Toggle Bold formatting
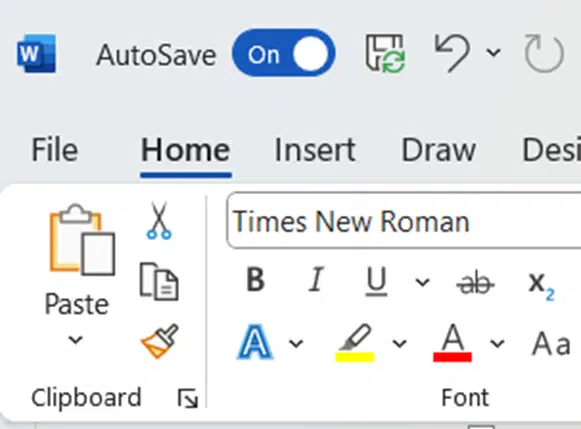 coord(255,280)
